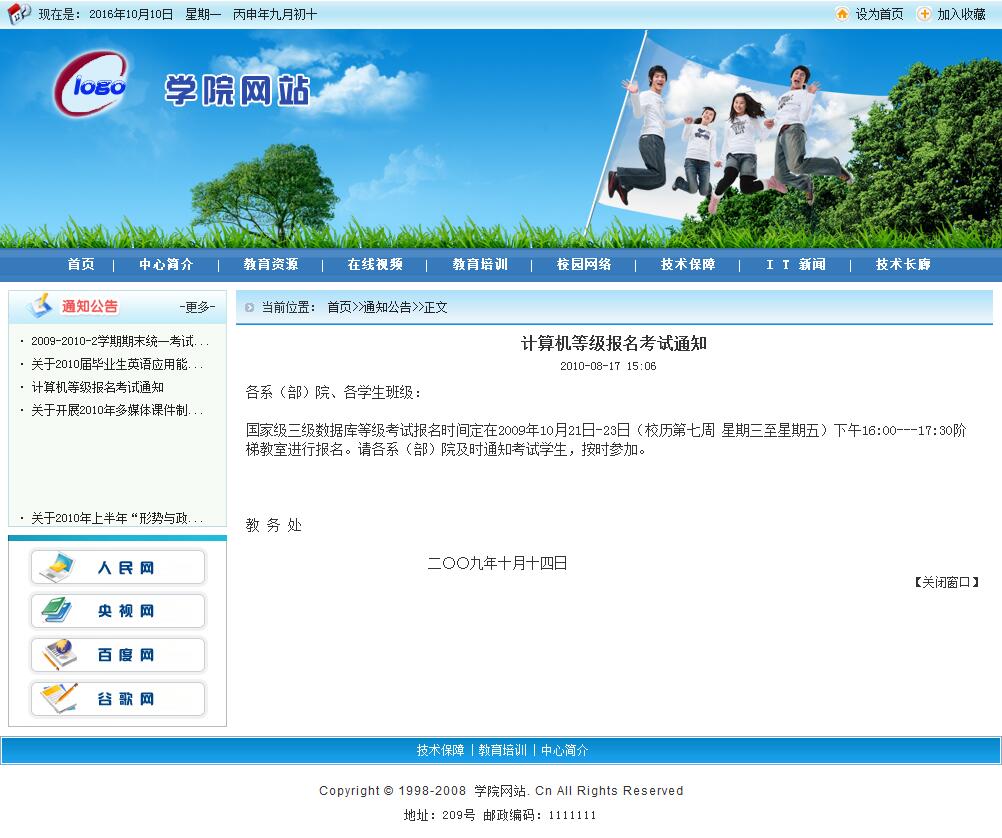The image size is (1002, 838).
Task: Click the lunar date 丙申年九月初十
Action: coord(275,14)
